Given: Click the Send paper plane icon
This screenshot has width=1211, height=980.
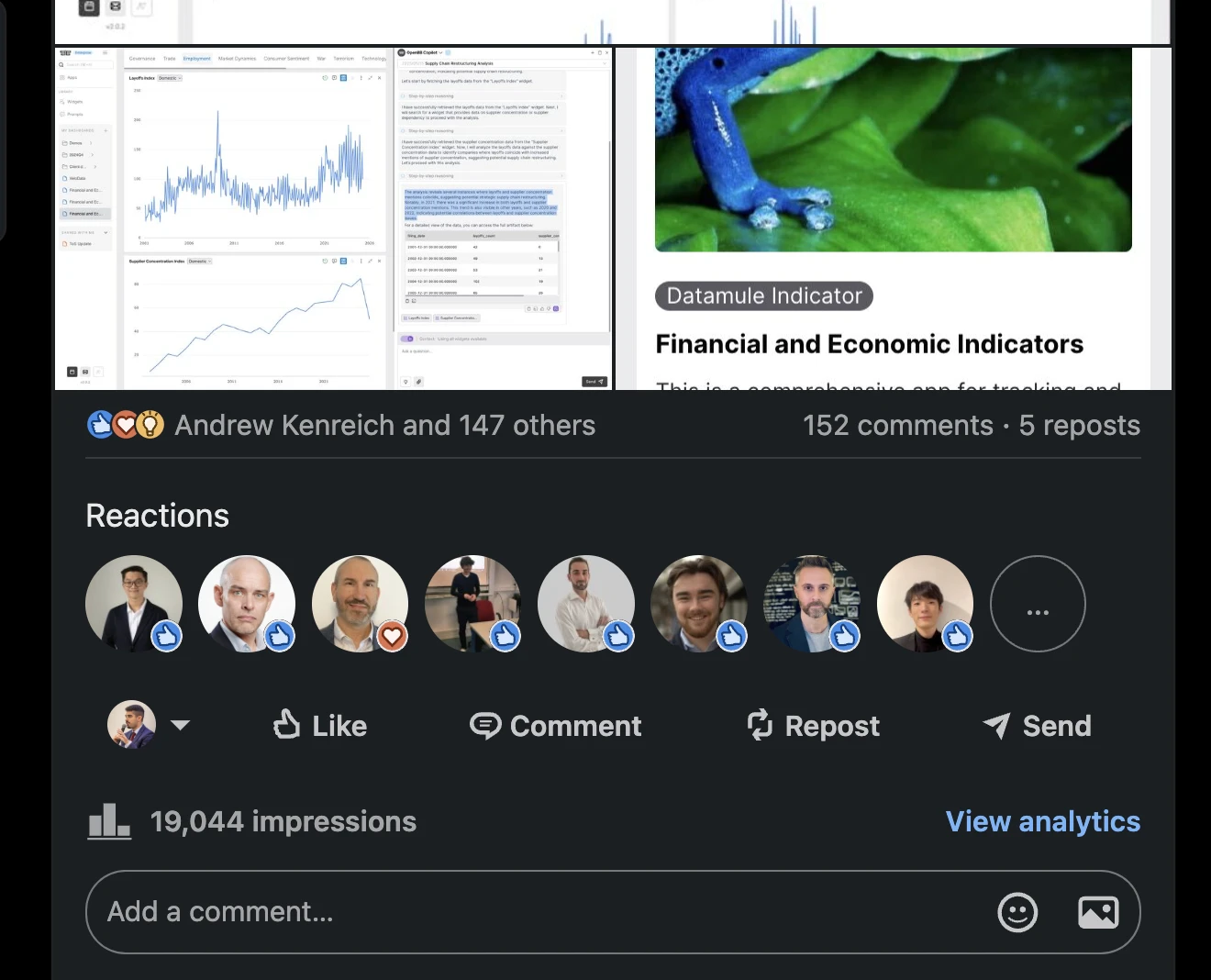Looking at the screenshot, I should click(996, 726).
